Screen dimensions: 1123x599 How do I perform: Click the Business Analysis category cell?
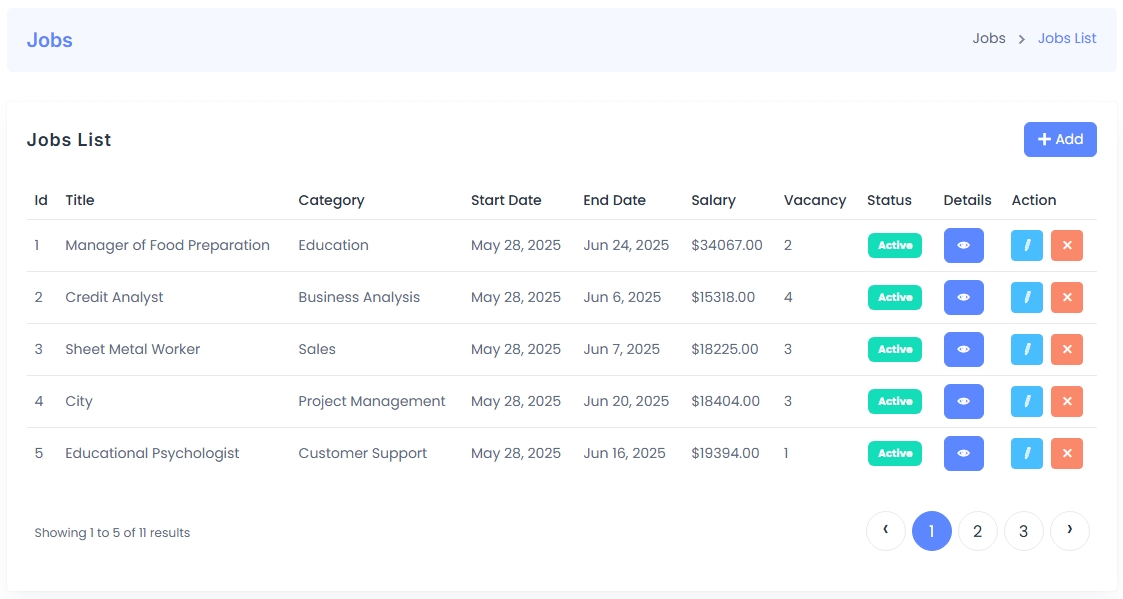click(359, 297)
